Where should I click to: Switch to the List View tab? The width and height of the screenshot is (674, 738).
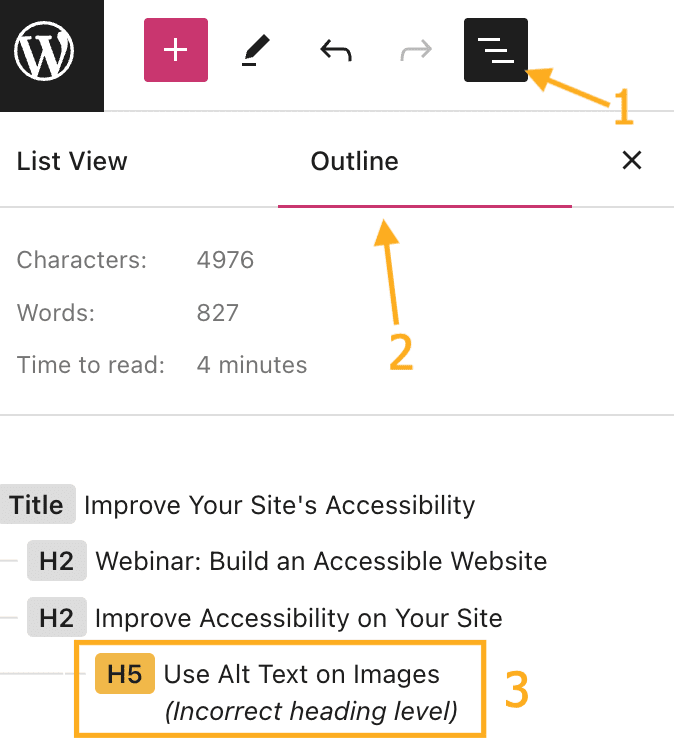[72, 161]
